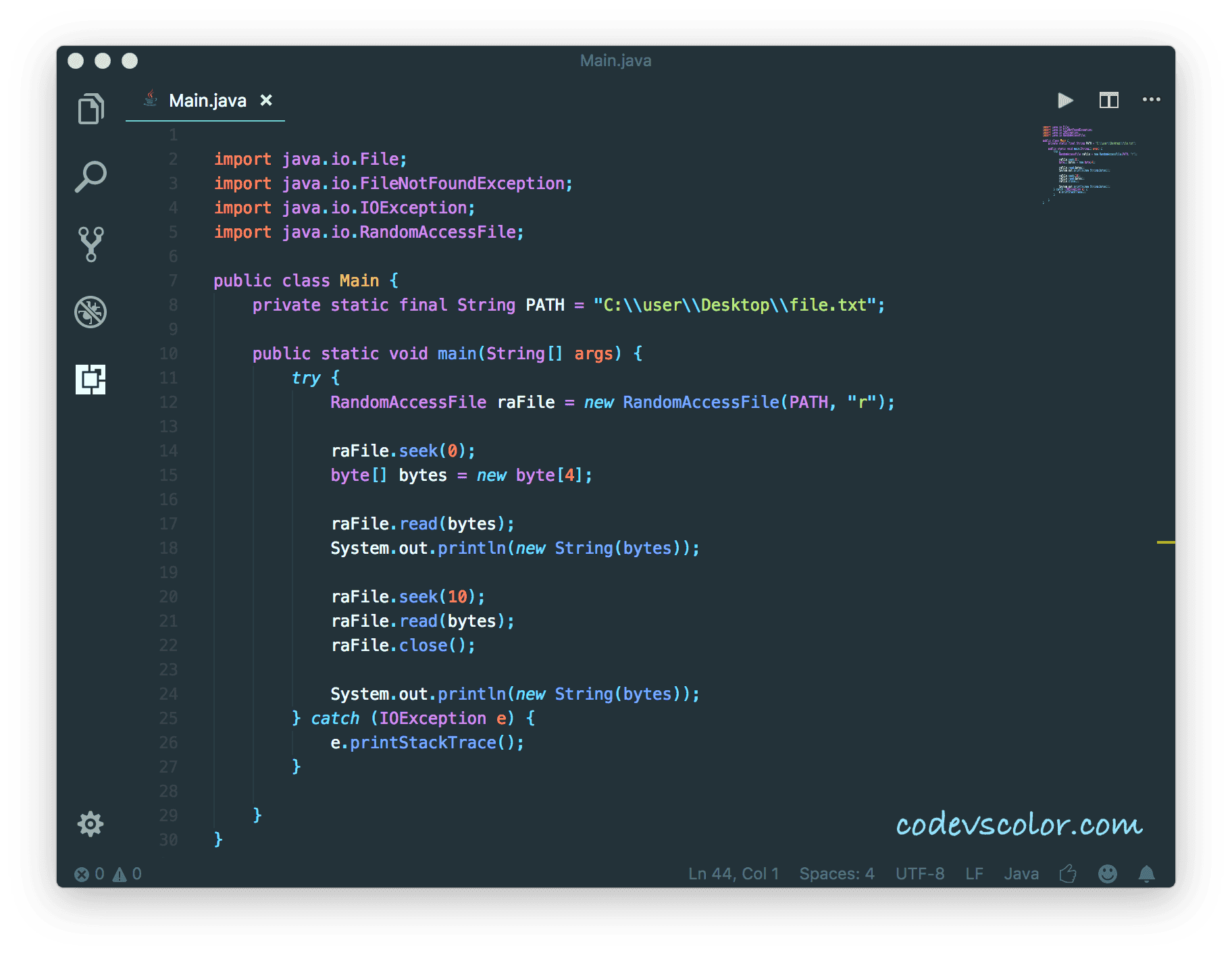This screenshot has height=955, width=1232.
Task: Open the notifications bell
Action: coord(1146,874)
